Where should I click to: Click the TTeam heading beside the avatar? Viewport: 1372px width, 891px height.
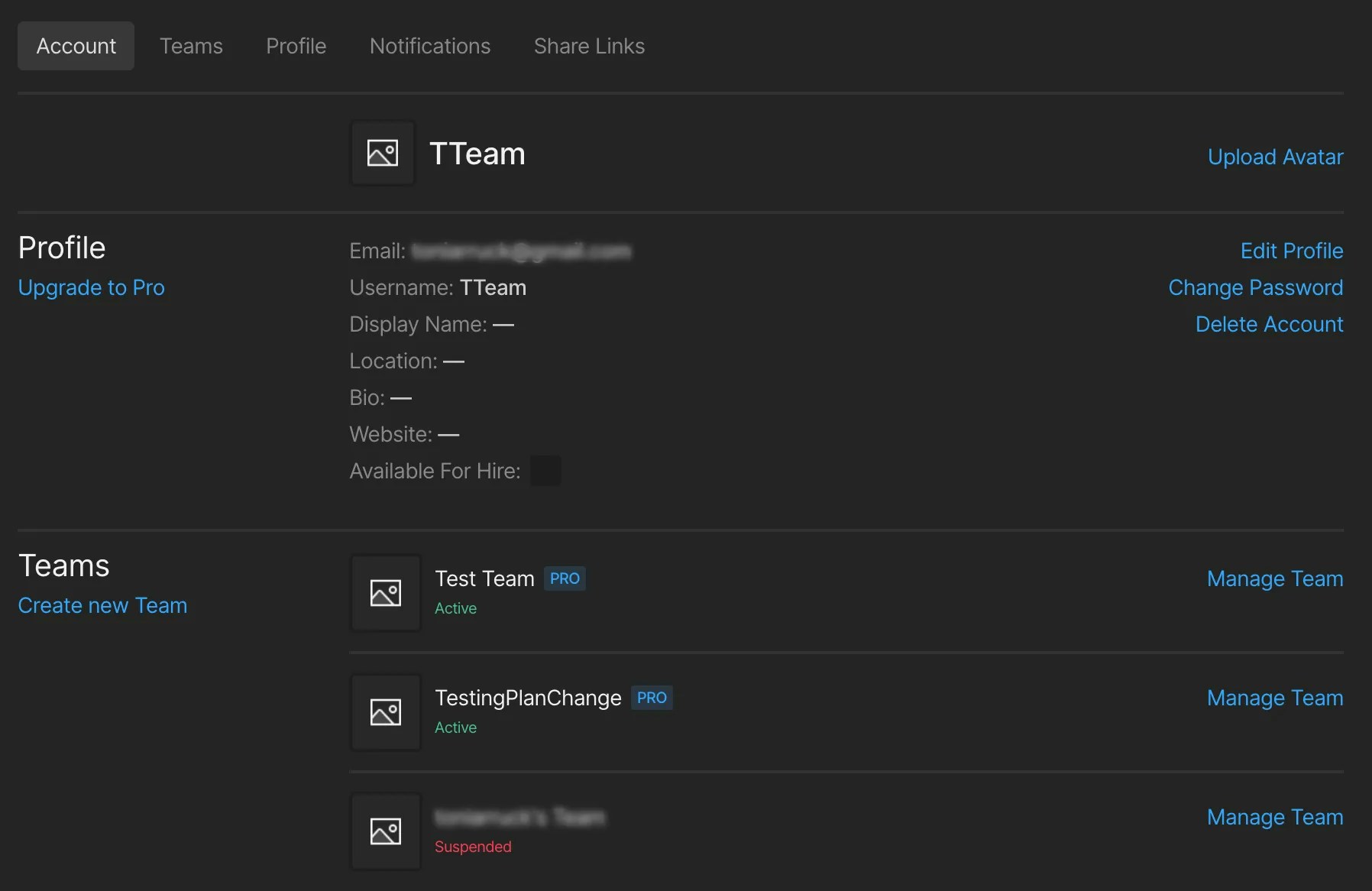[477, 154]
